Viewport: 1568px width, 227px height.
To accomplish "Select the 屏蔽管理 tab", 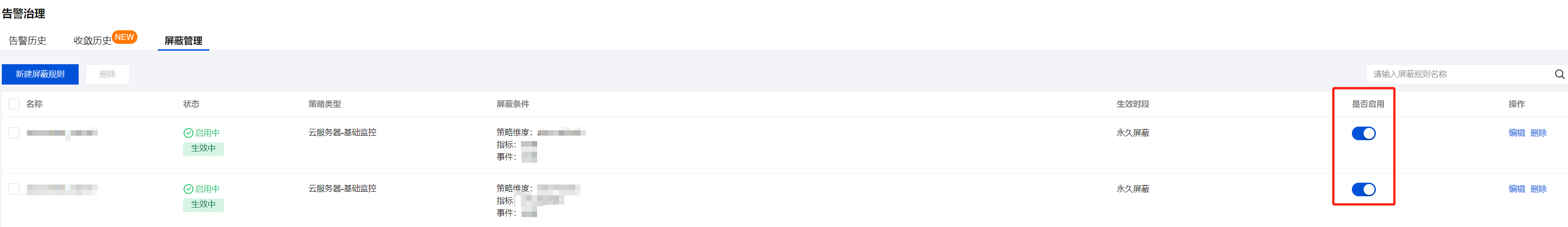I will tap(183, 41).
